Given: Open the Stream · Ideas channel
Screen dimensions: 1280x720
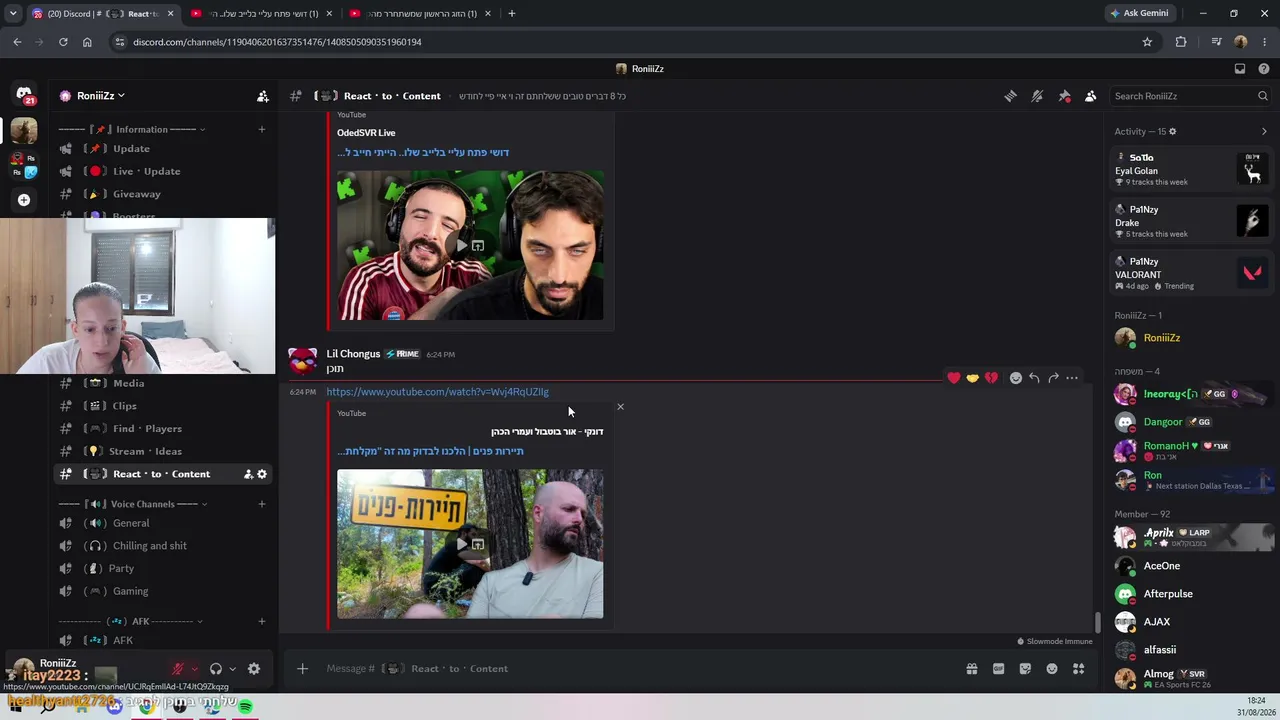Looking at the screenshot, I should (x=164, y=451).
